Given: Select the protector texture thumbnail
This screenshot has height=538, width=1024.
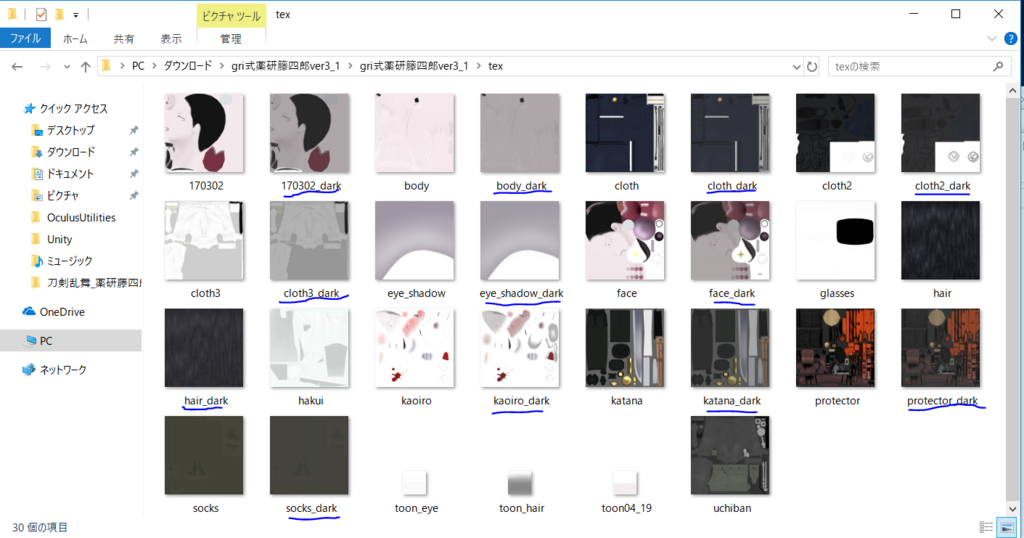Looking at the screenshot, I should coord(835,348).
